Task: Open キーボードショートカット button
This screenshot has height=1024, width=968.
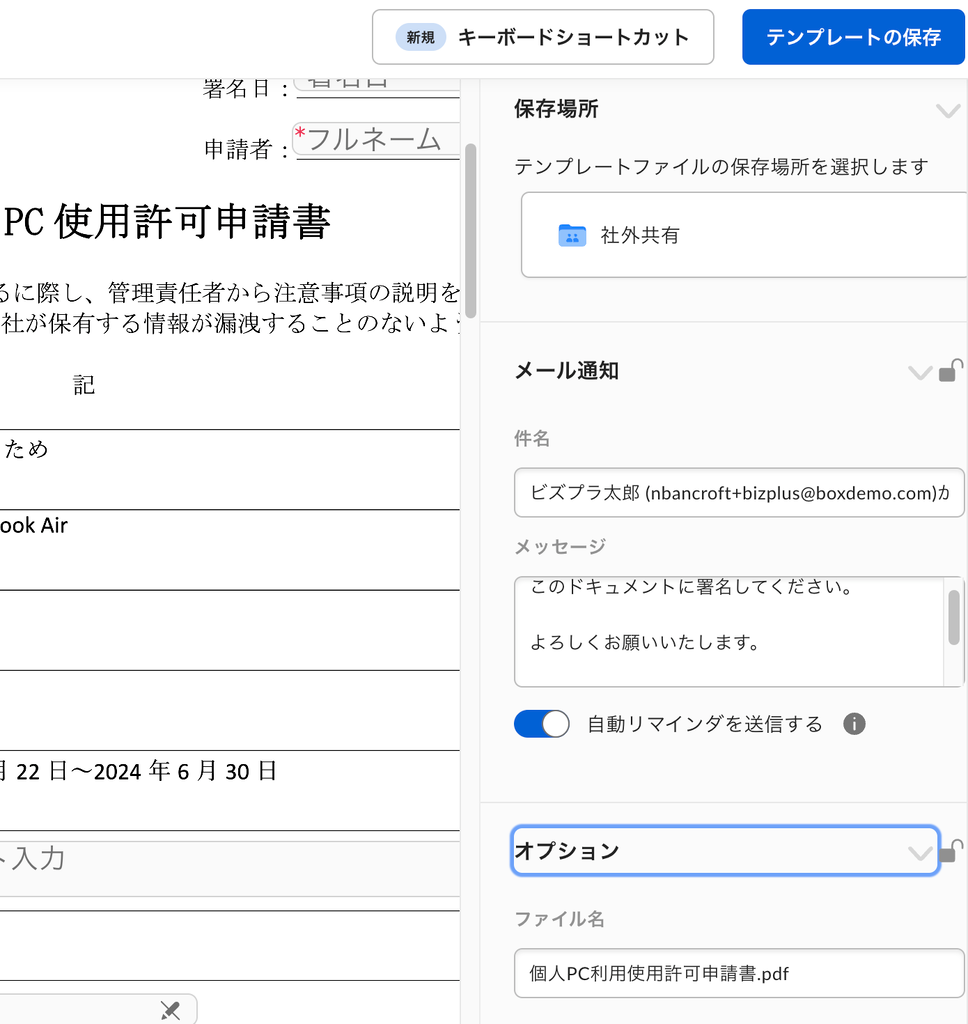Action: [543, 37]
